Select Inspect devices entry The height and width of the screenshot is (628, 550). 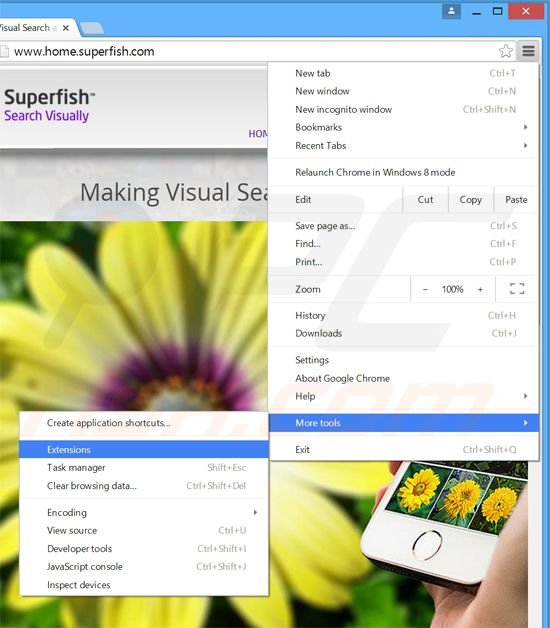click(144, 585)
